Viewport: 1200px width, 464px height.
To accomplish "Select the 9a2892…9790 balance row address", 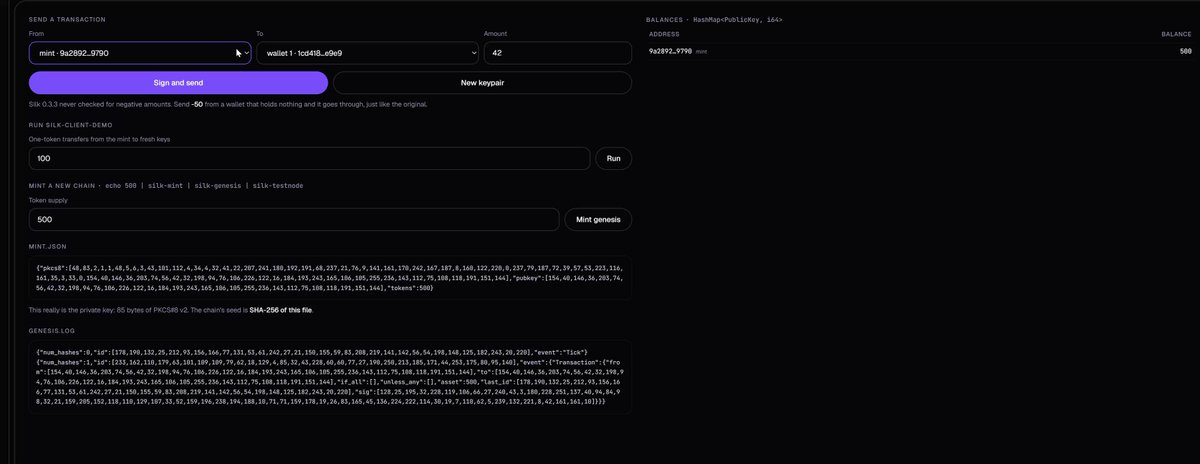I will pyautogui.click(x=671, y=50).
